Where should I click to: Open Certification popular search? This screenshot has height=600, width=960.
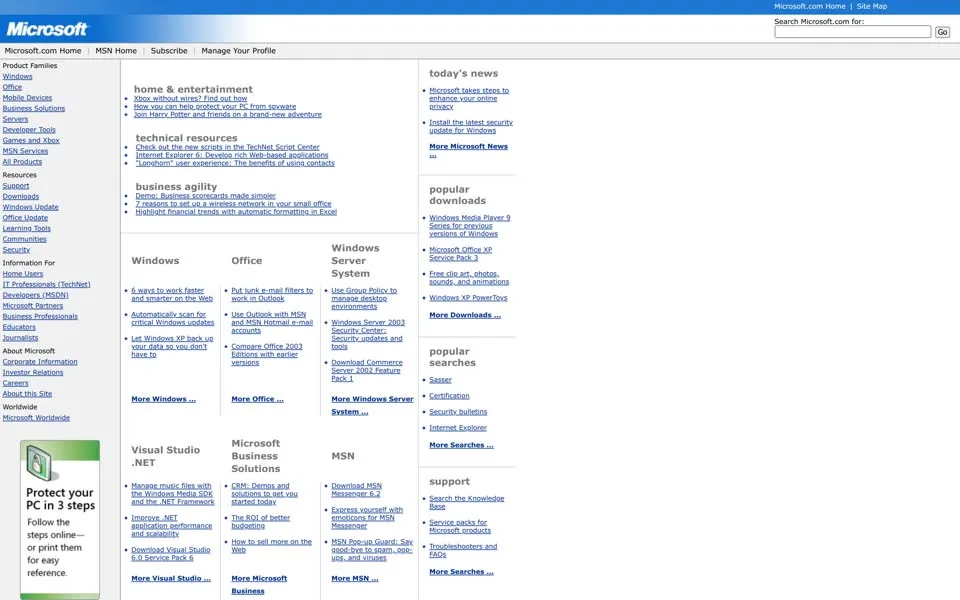[449, 396]
